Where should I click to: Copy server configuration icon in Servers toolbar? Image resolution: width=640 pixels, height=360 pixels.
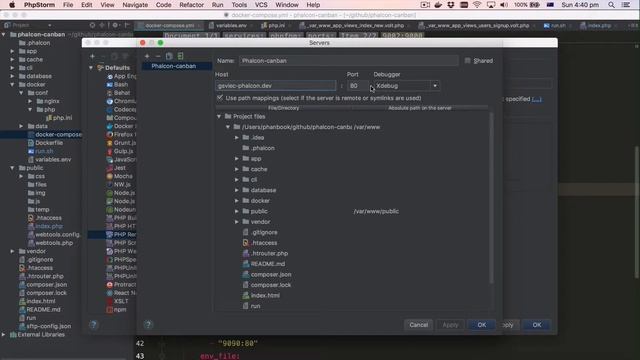(169, 56)
